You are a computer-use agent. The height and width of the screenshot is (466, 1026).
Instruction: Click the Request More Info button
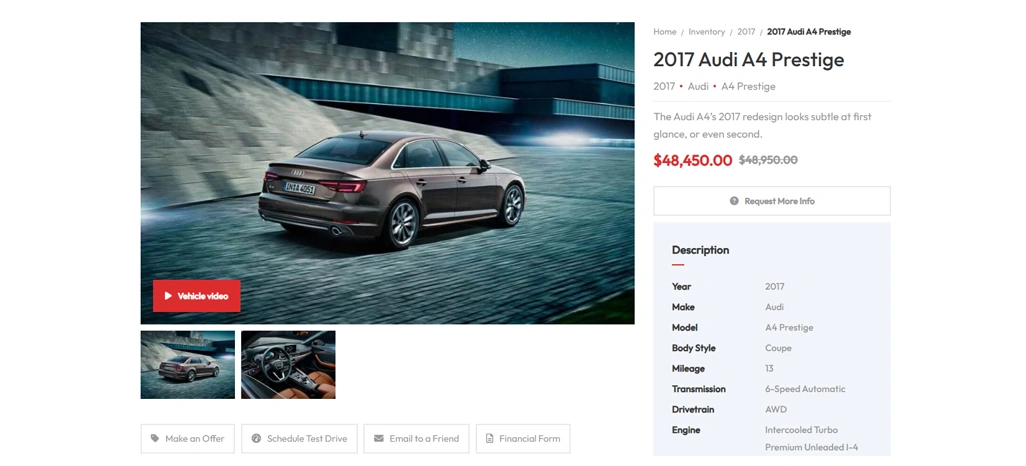pos(771,201)
